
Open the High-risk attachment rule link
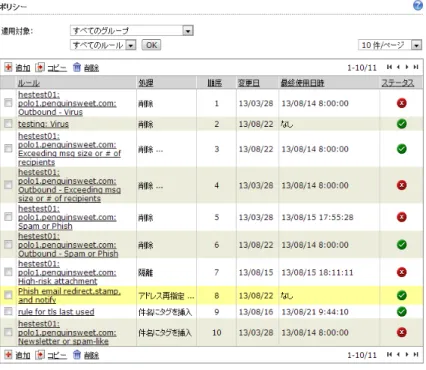point(67,272)
